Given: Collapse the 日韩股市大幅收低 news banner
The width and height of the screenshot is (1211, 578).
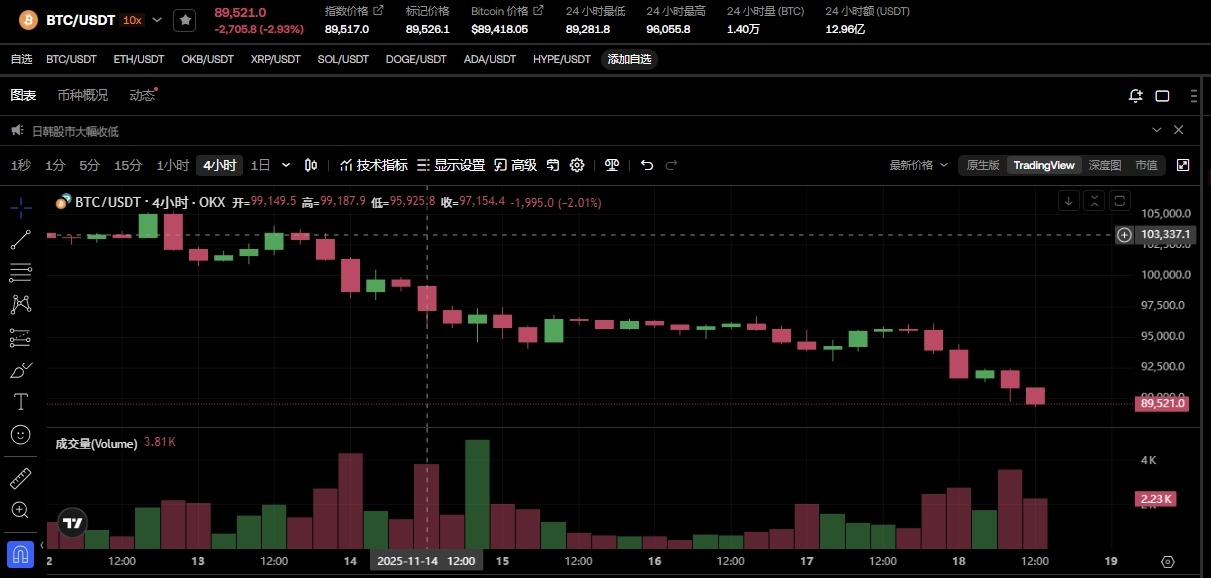Looking at the screenshot, I should point(1157,130).
